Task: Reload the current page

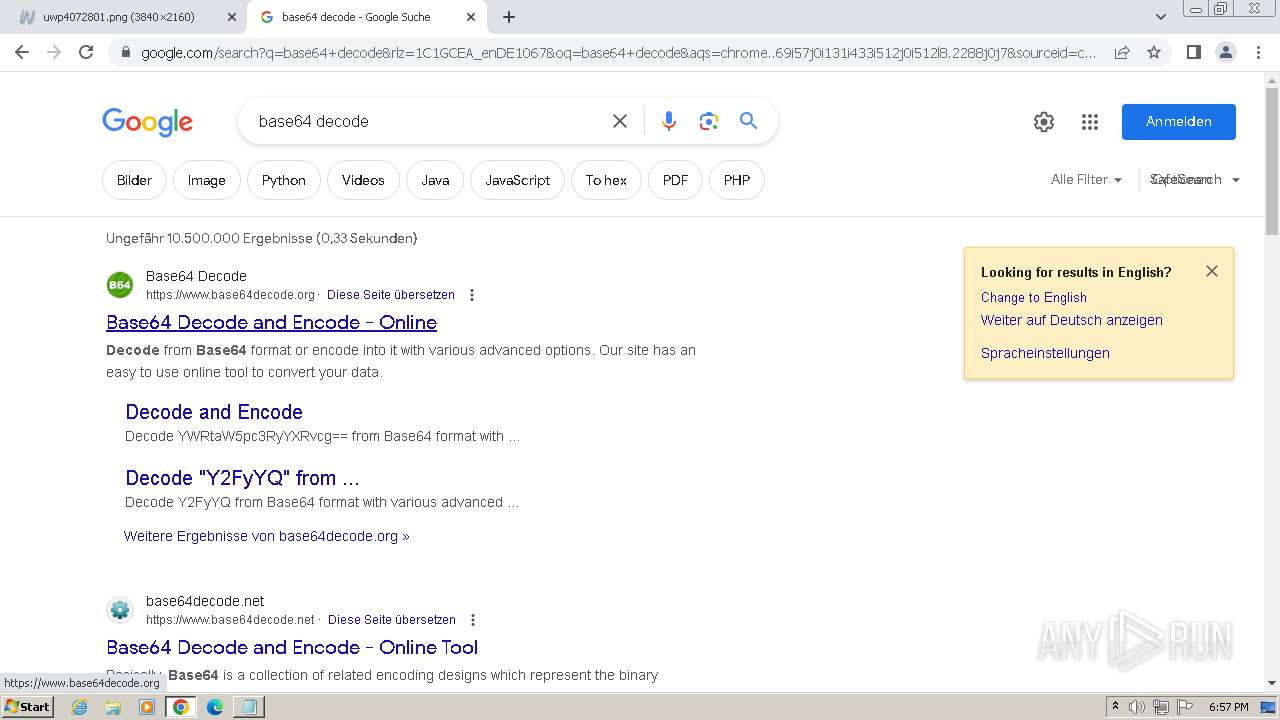Action: coord(86,52)
